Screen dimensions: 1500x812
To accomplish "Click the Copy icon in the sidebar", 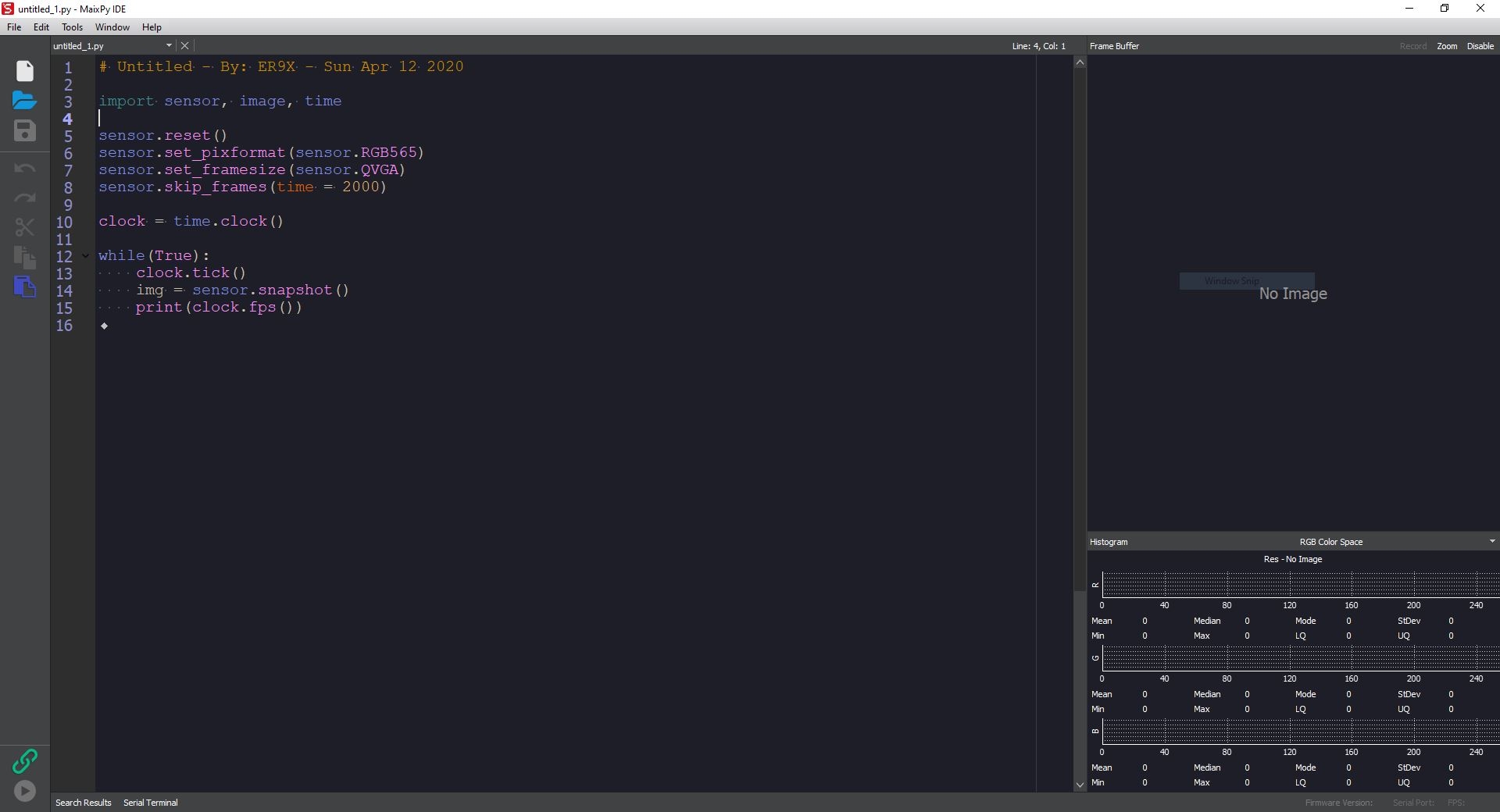I will click(x=25, y=257).
